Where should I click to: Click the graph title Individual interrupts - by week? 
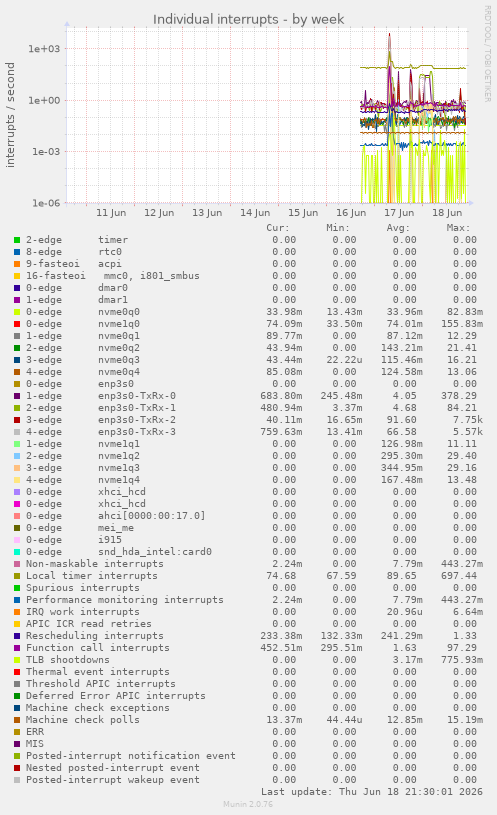click(x=248, y=19)
